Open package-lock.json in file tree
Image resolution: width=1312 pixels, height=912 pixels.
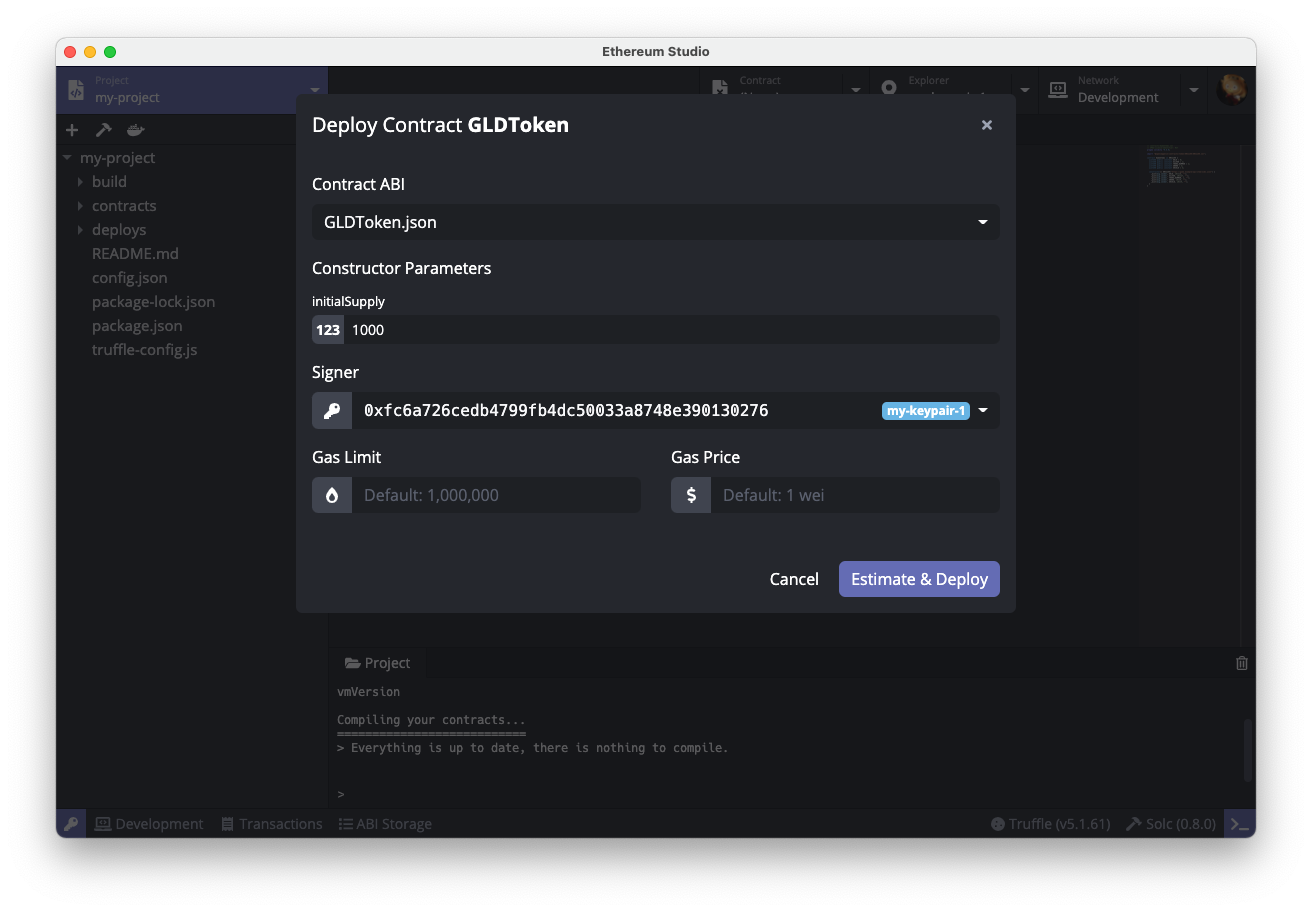(153, 302)
